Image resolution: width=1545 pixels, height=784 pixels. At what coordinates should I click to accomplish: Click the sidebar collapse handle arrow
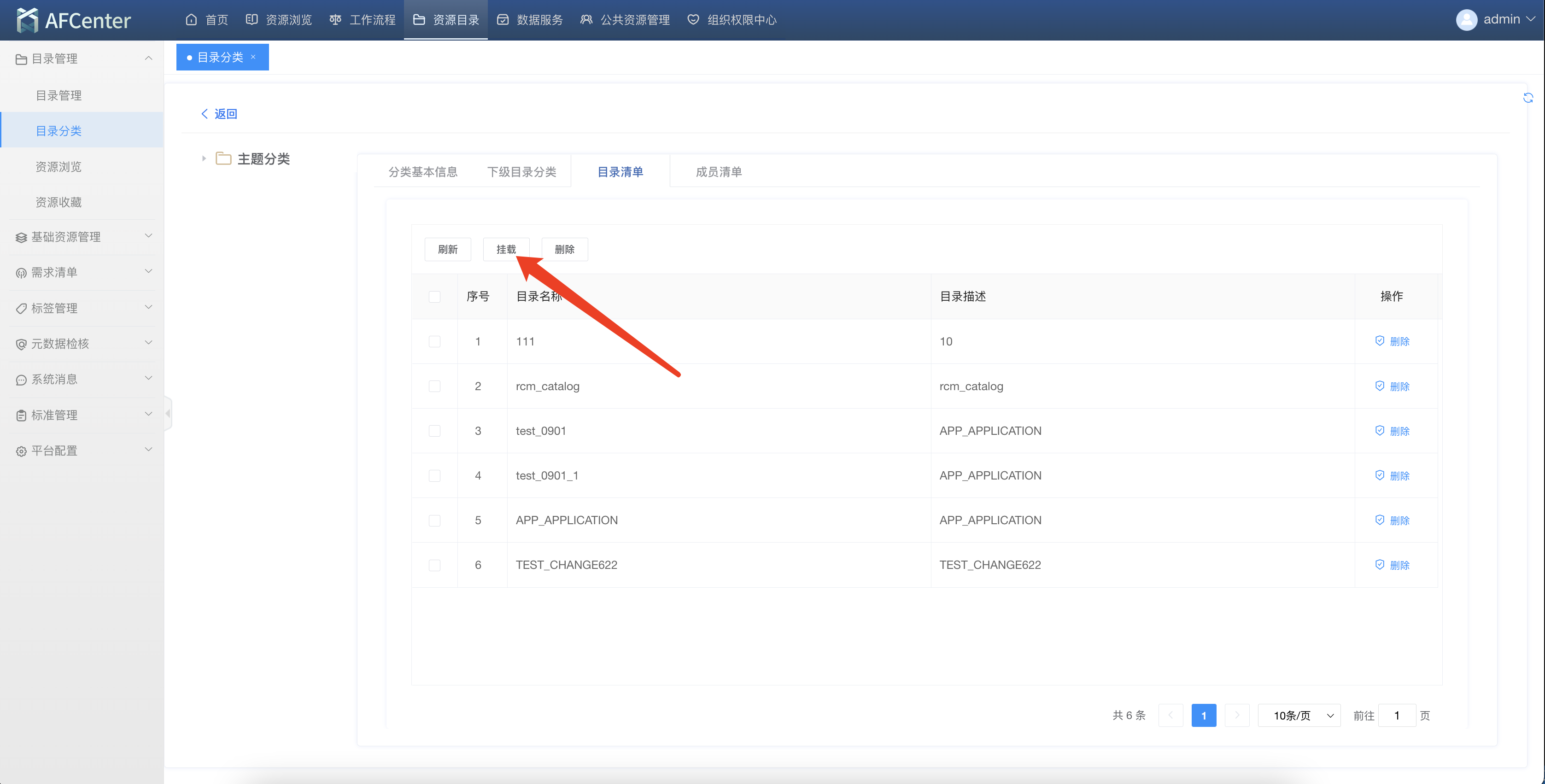pyautogui.click(x=168, y=413)
